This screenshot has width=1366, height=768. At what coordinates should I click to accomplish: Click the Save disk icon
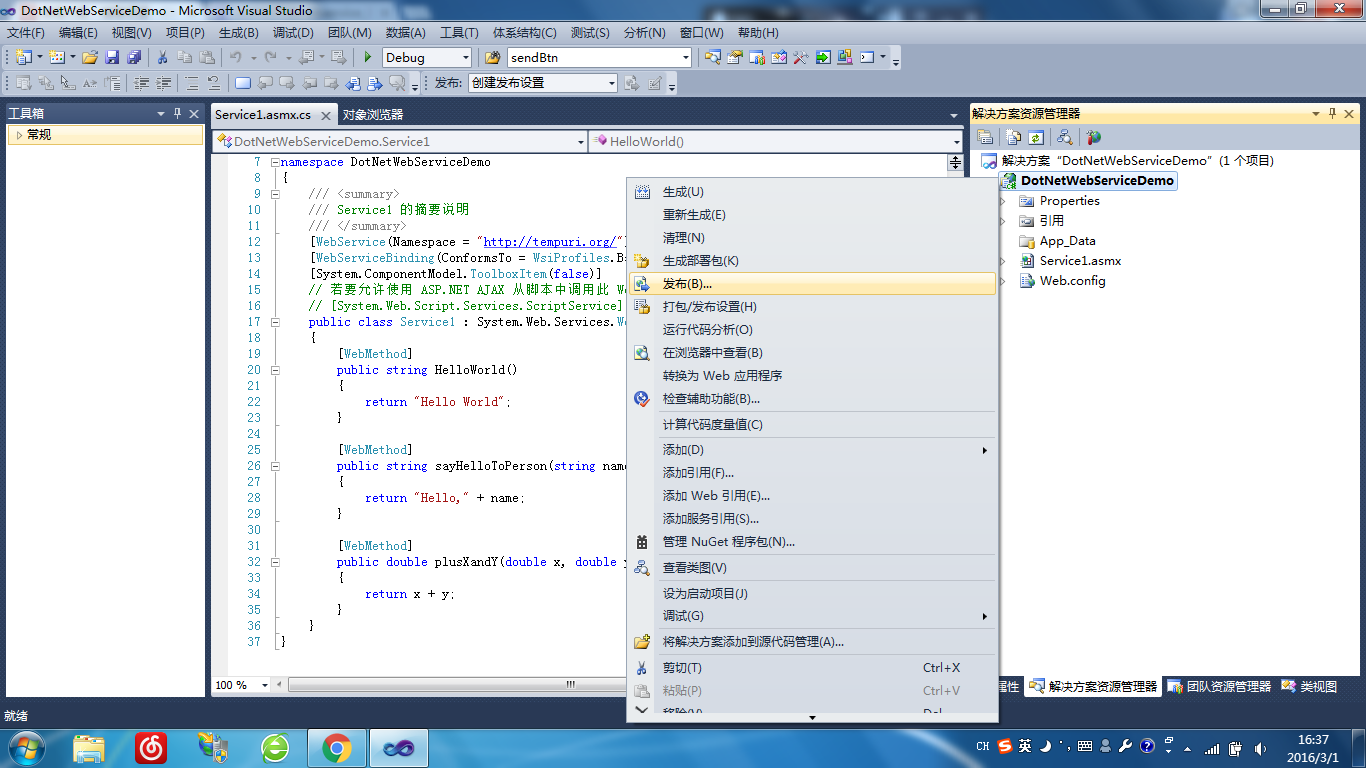point(112,57)
